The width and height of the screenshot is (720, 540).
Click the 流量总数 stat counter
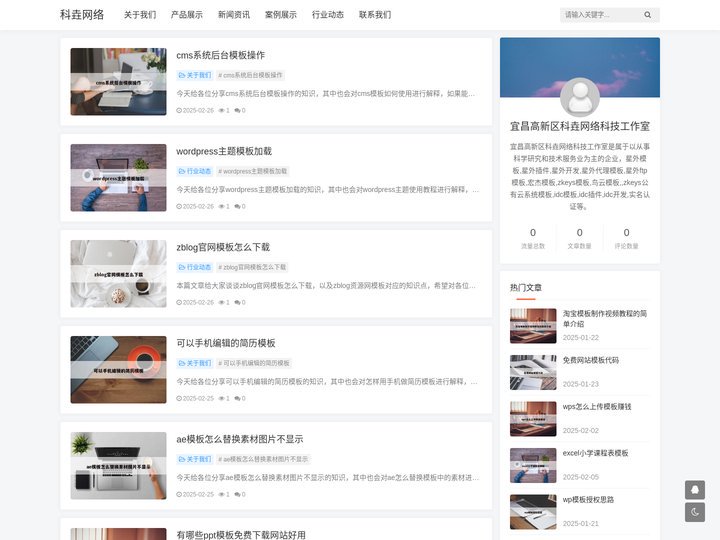[533, 238]
